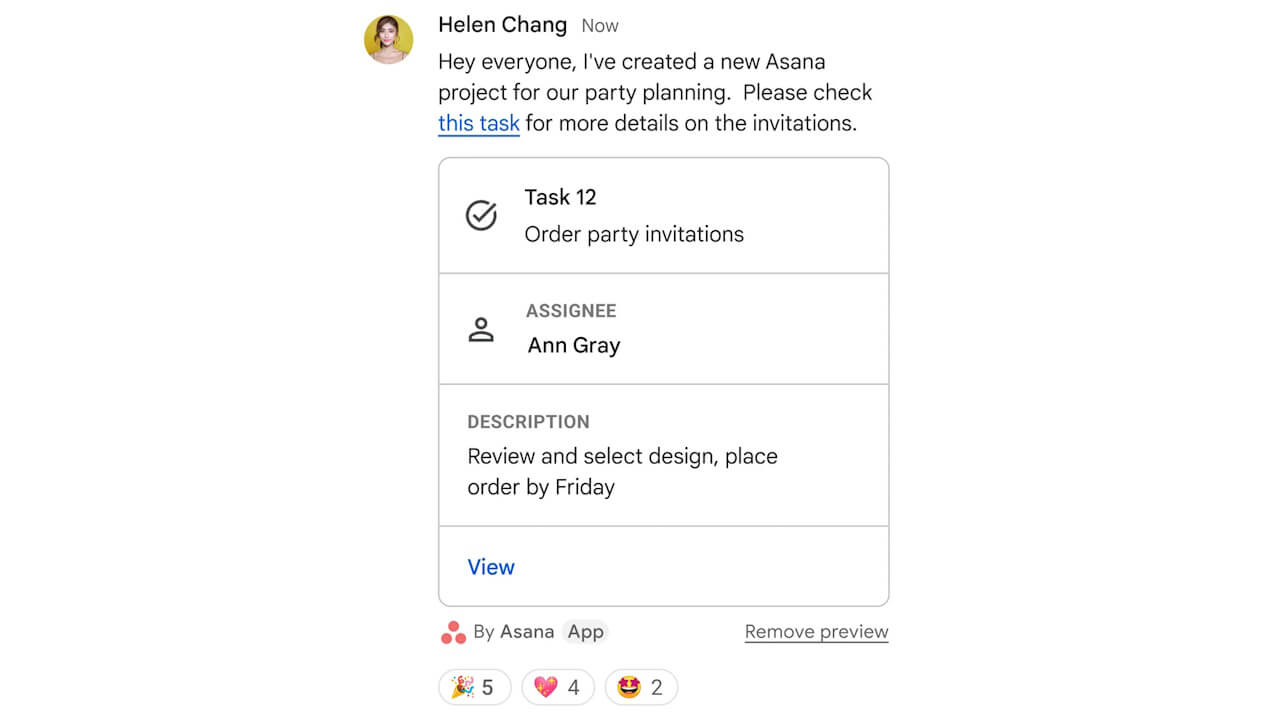Open the this task hyperlink
Viewport: 1280px width, 720px height.
478,123
